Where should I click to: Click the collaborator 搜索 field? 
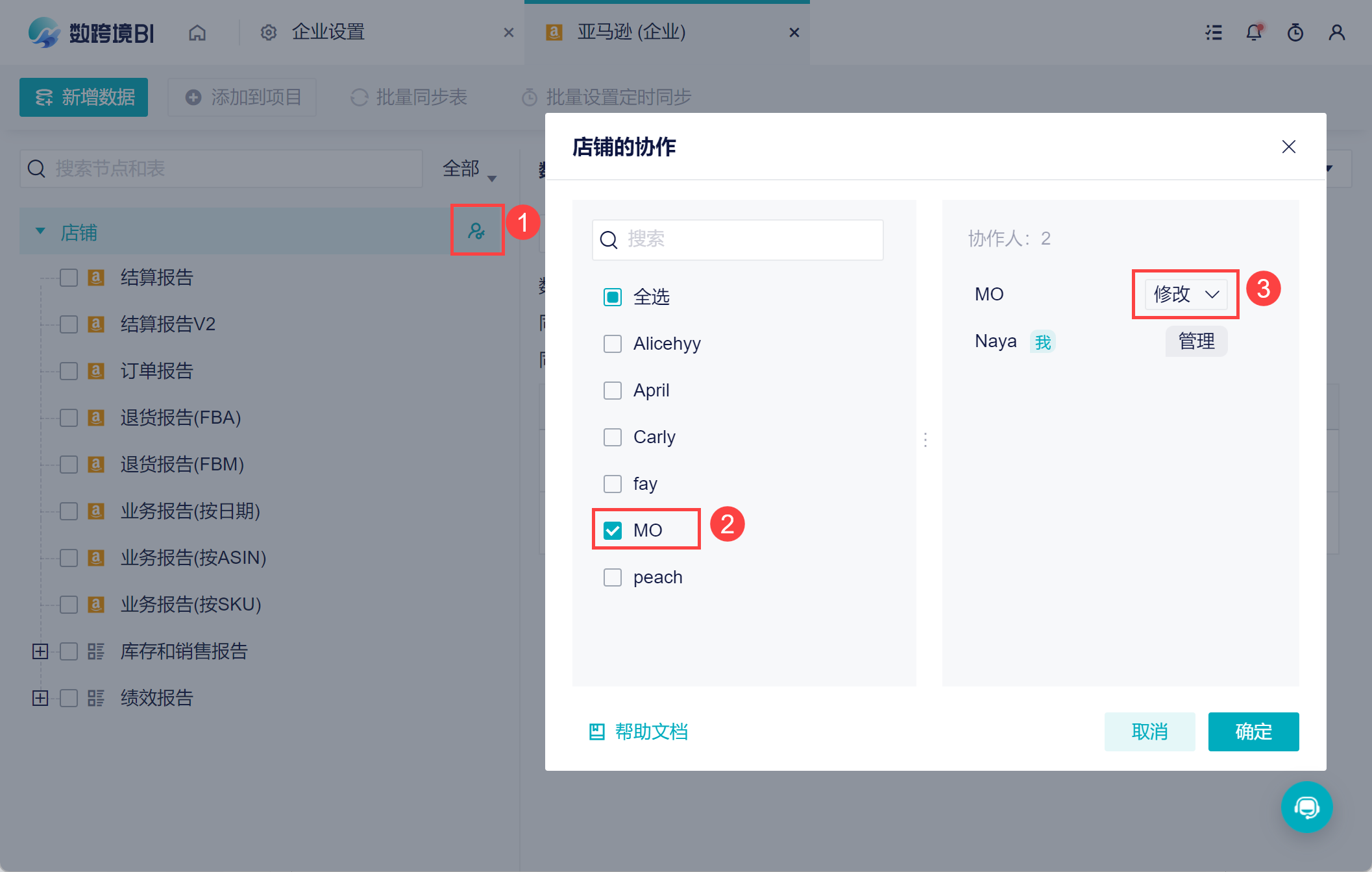(x=737, y=240)
